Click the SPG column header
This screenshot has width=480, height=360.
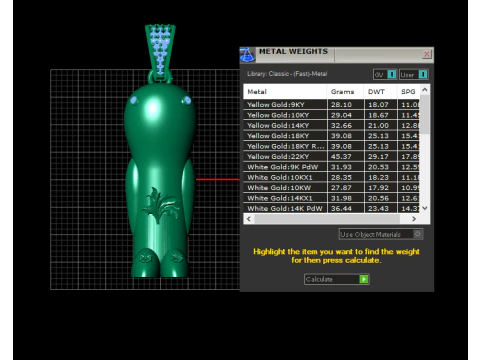coord(408,92)
